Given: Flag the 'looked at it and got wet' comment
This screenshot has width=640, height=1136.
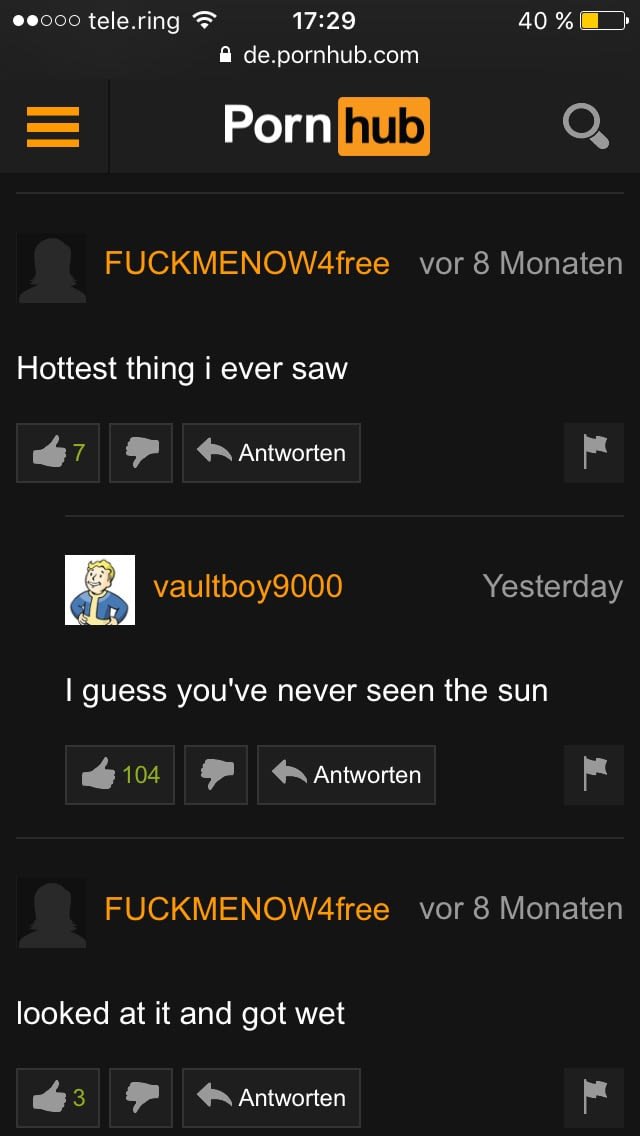Looking at the screenshot, I should tap(594, 1098).
